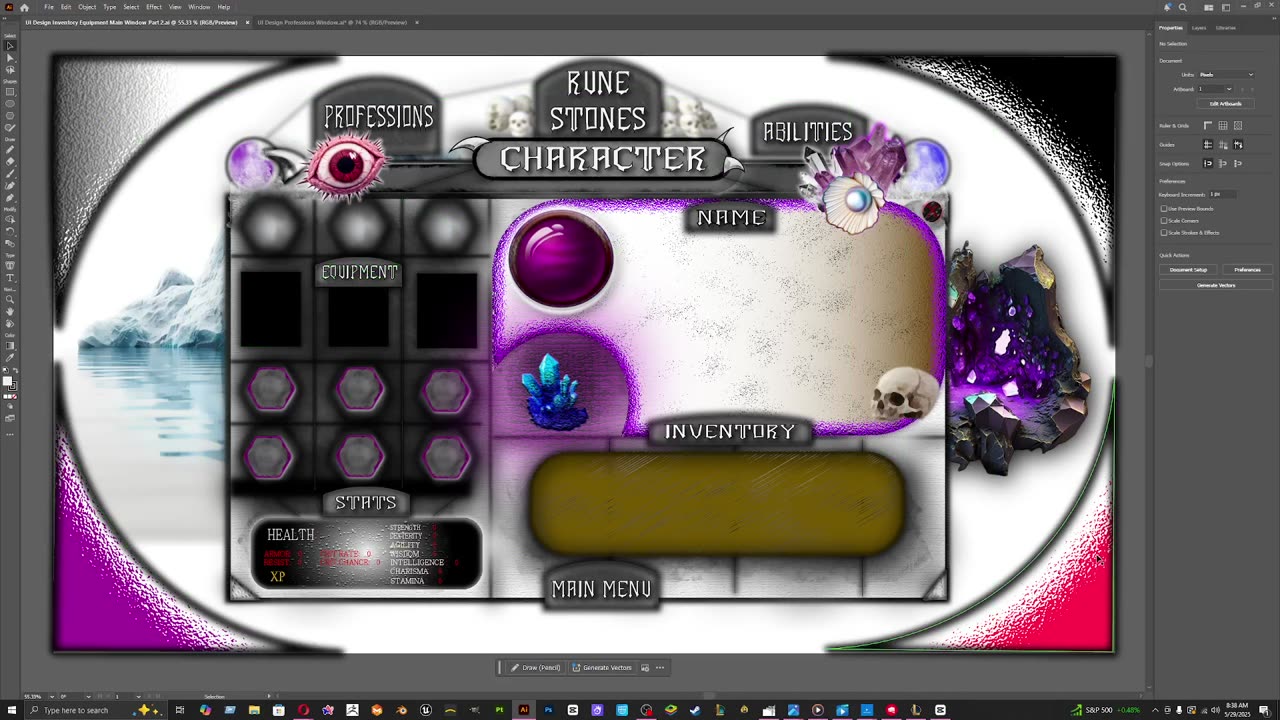
Task: Close the Inventory Equipment Main Window document tab
Action: pos(247,22)
